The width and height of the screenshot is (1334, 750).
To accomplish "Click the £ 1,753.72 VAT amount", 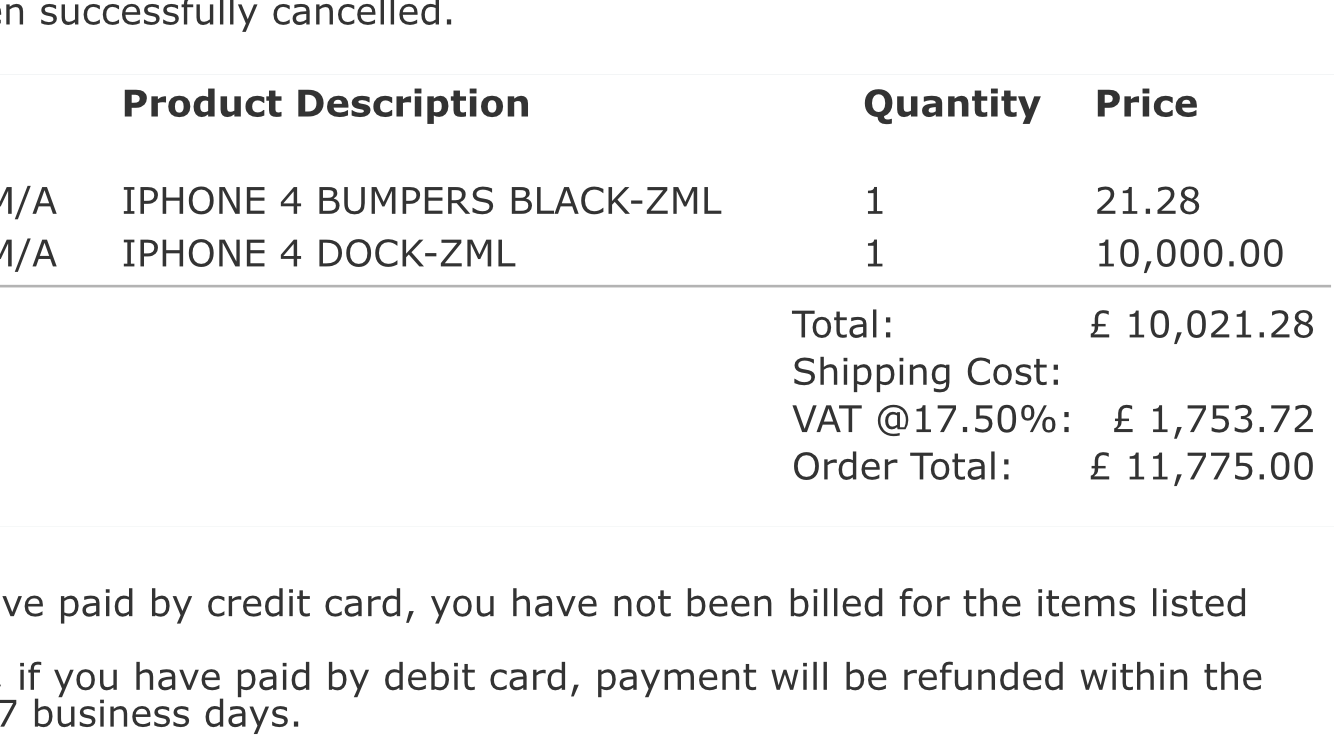I will tap(1213, 421).
